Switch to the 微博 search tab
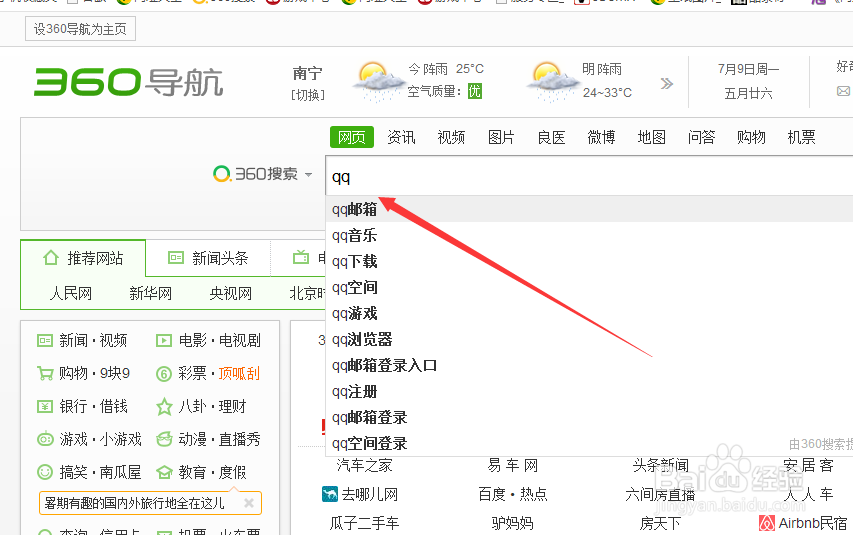Viewport: 853px width, 535px height. [x=601, y=137]
